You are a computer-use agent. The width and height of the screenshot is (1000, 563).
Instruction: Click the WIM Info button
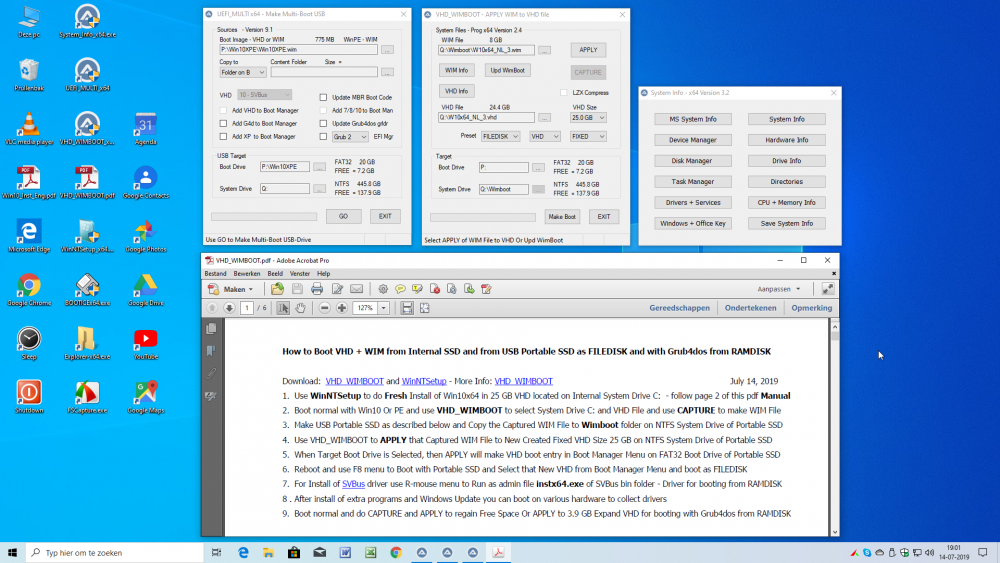point(456,70)
